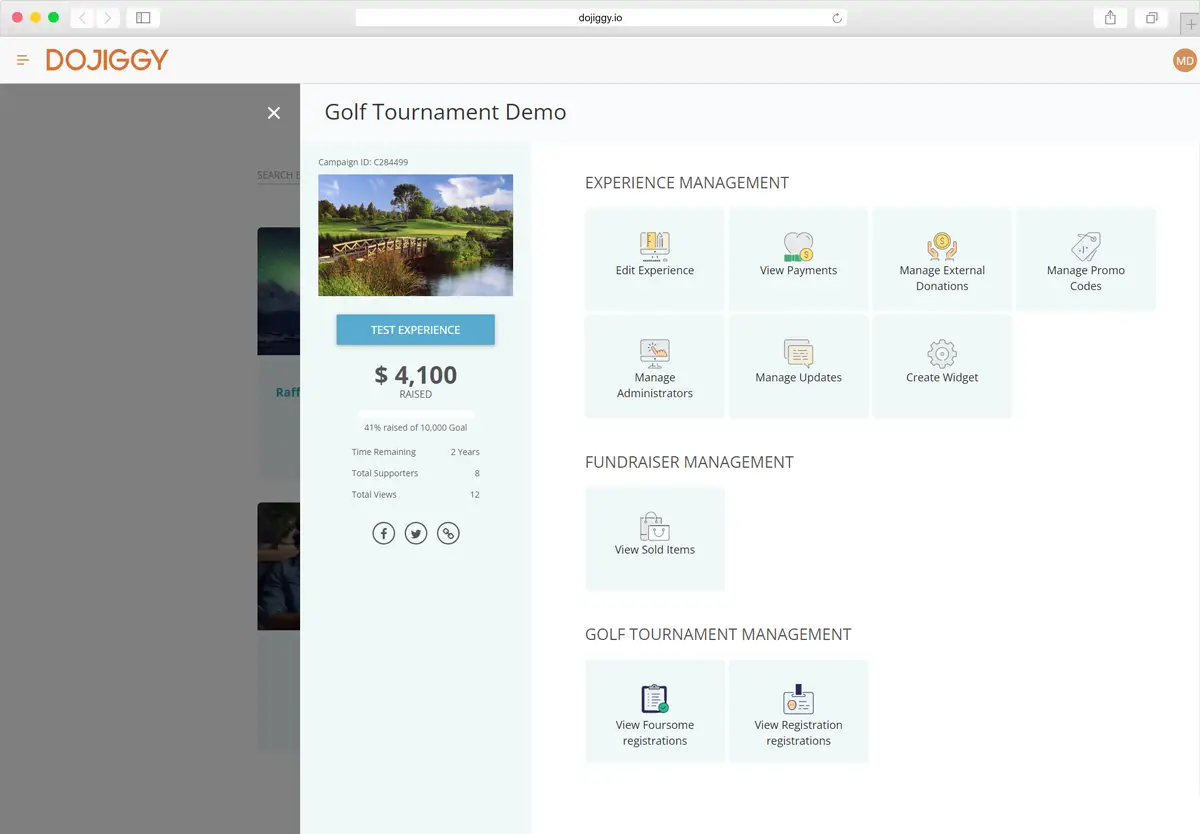Screen dimensions: 1200x834
Task: Open the golf course campaign image
Action: (x=415, y=234)
